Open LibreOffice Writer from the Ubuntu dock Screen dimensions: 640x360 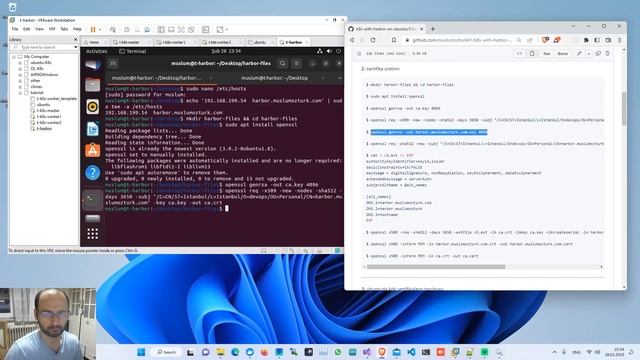tap(93, 129)
